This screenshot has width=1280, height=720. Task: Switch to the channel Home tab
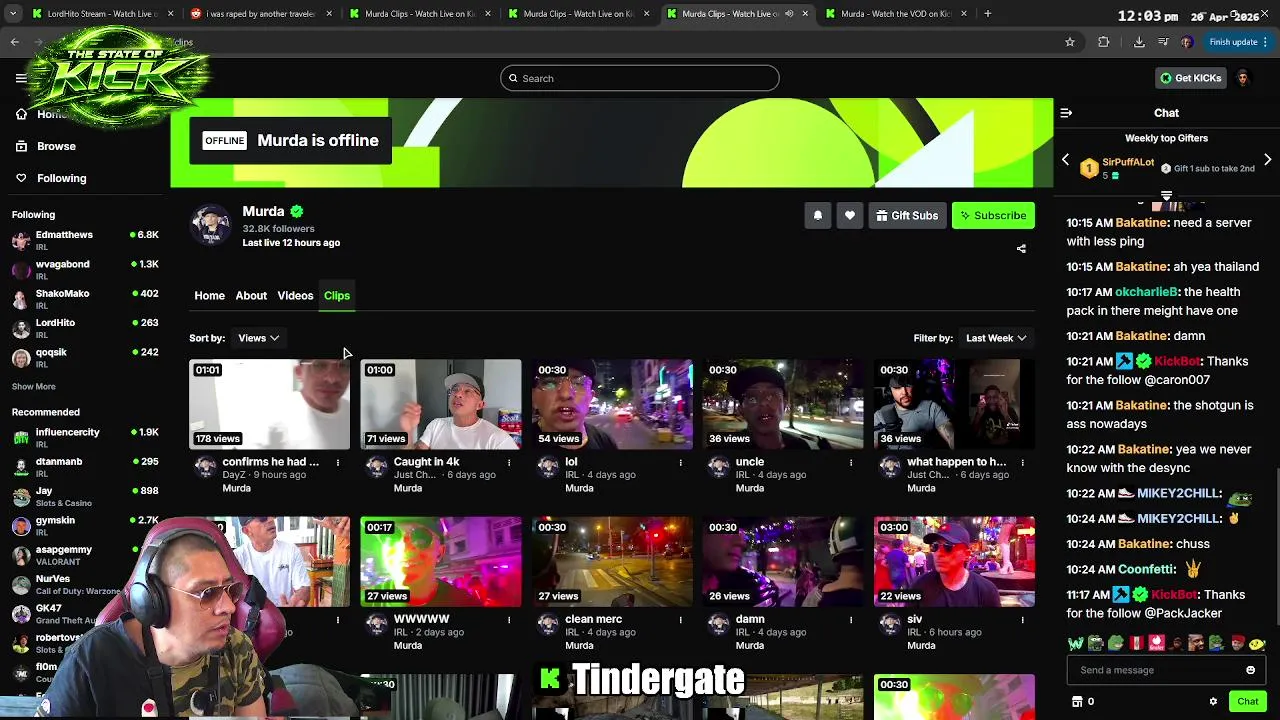tap(209, 296)
